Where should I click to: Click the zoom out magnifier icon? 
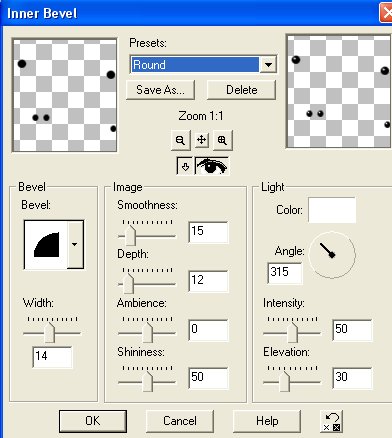[180, 140]
